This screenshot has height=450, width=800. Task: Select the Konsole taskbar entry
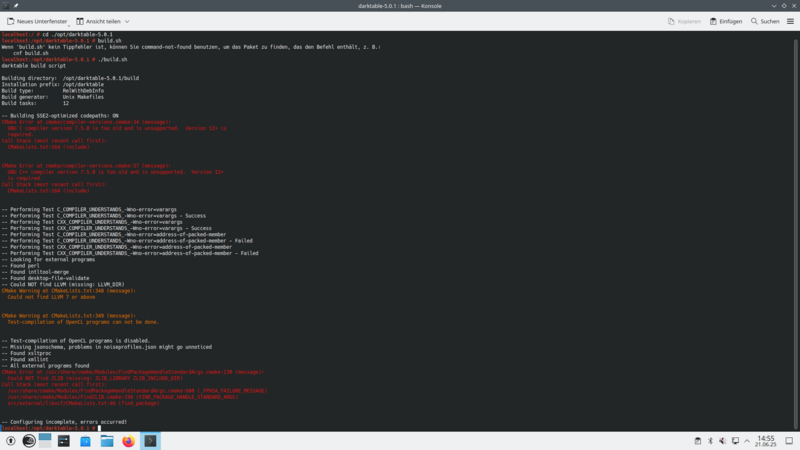coord(150,441)
